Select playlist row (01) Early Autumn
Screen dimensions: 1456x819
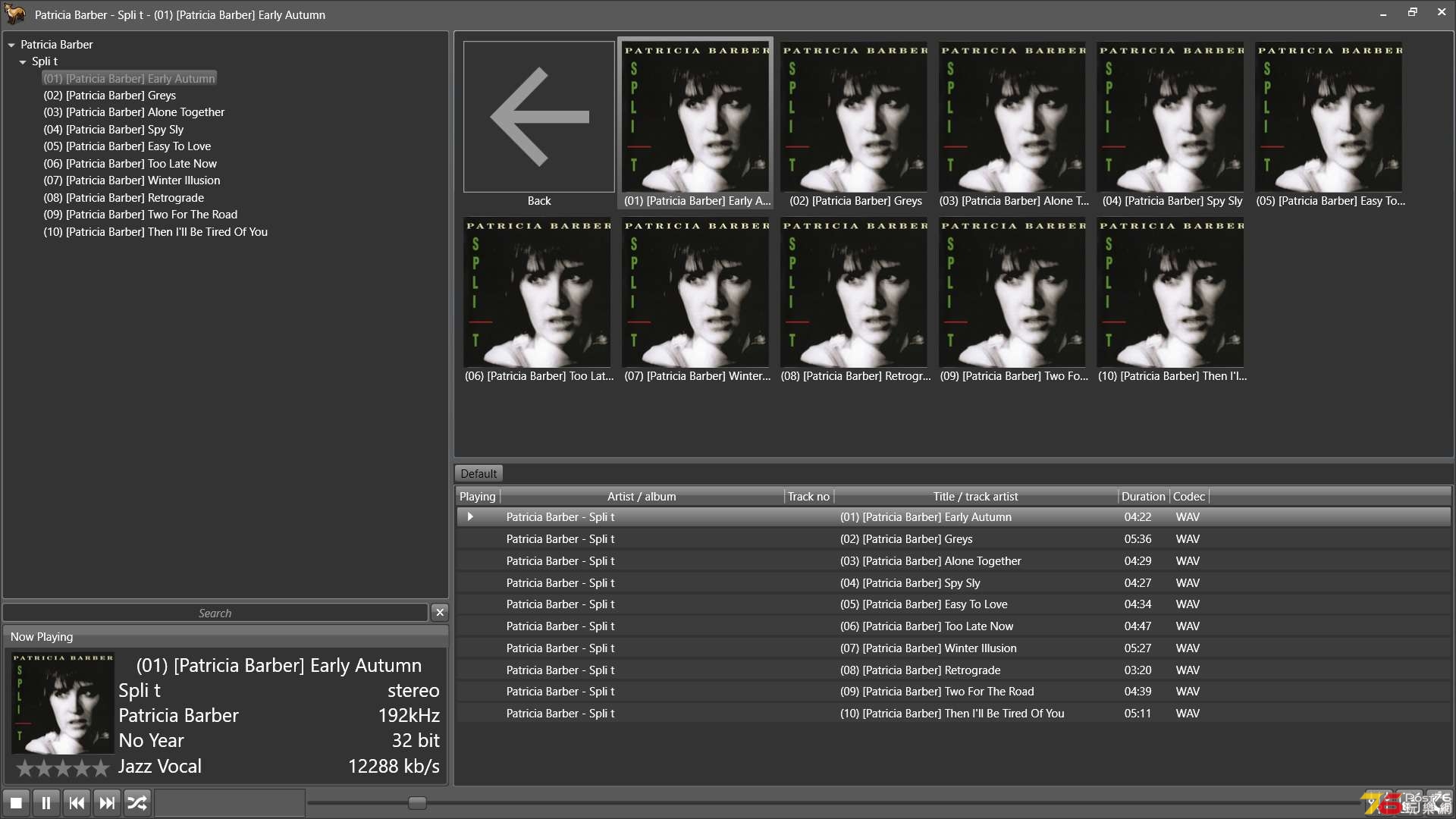click(x=953, y=517)
